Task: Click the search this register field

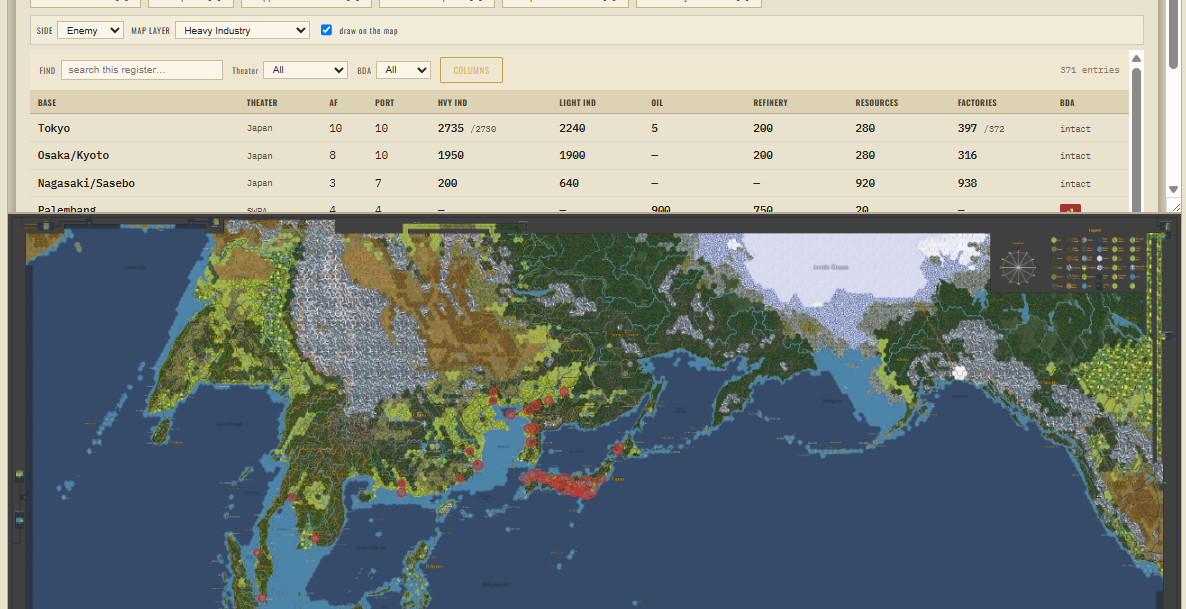Action: pyautogui.click(x=142, y=70)
